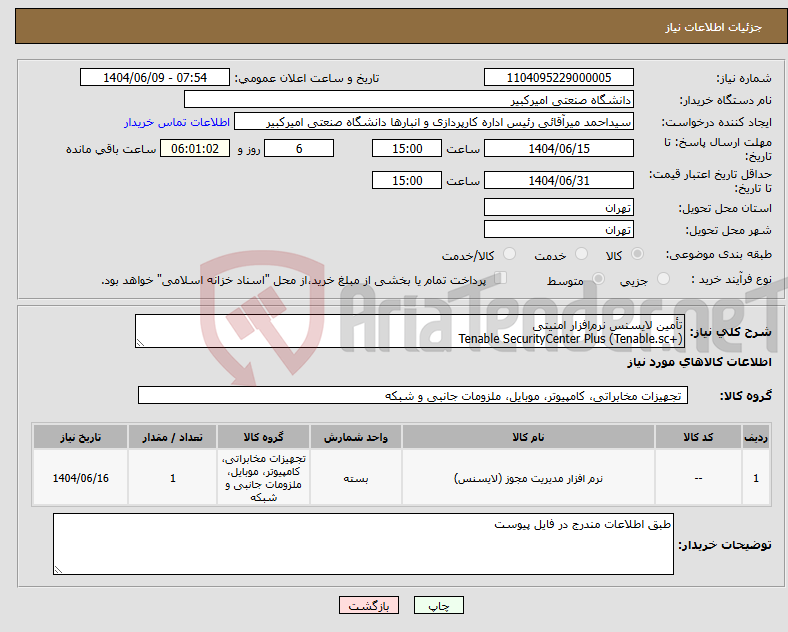Click the remaining days field showing 6

pyautogui.click(x=299, y=149)
